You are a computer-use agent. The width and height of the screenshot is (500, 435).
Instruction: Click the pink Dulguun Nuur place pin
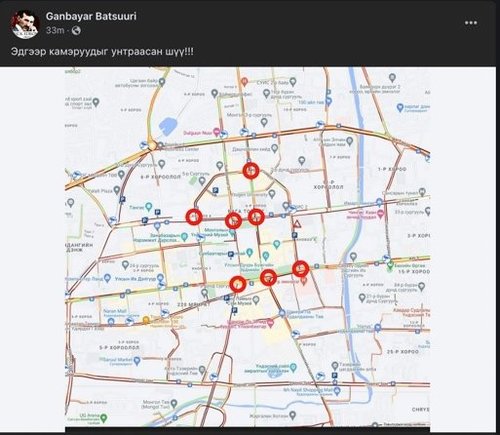[x=217, y=132]
